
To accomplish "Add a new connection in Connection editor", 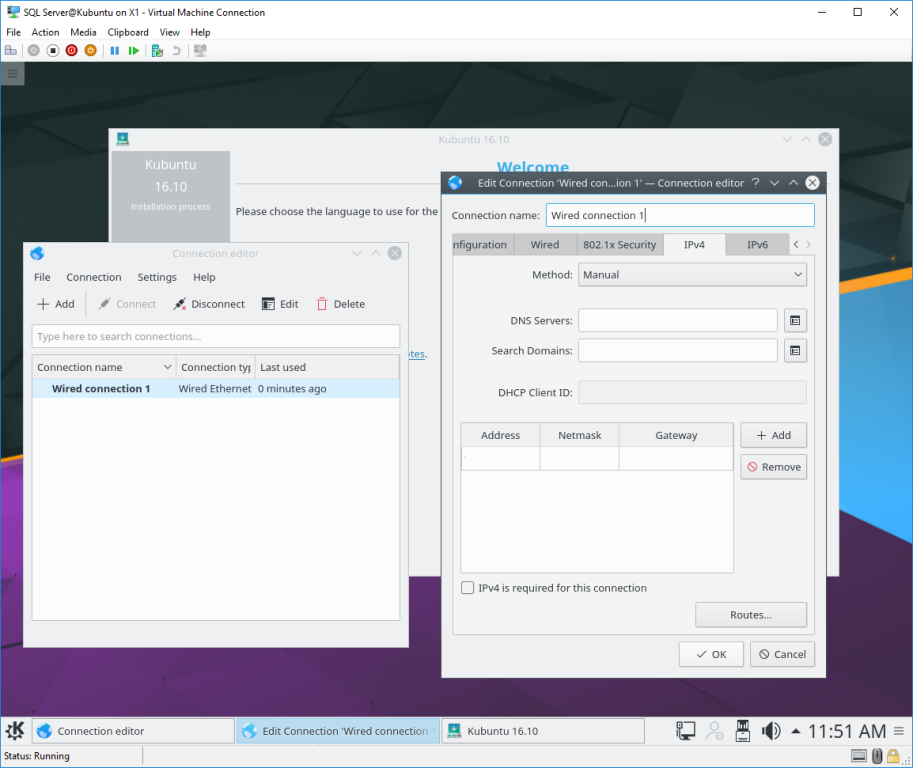I will click(56, 304).
